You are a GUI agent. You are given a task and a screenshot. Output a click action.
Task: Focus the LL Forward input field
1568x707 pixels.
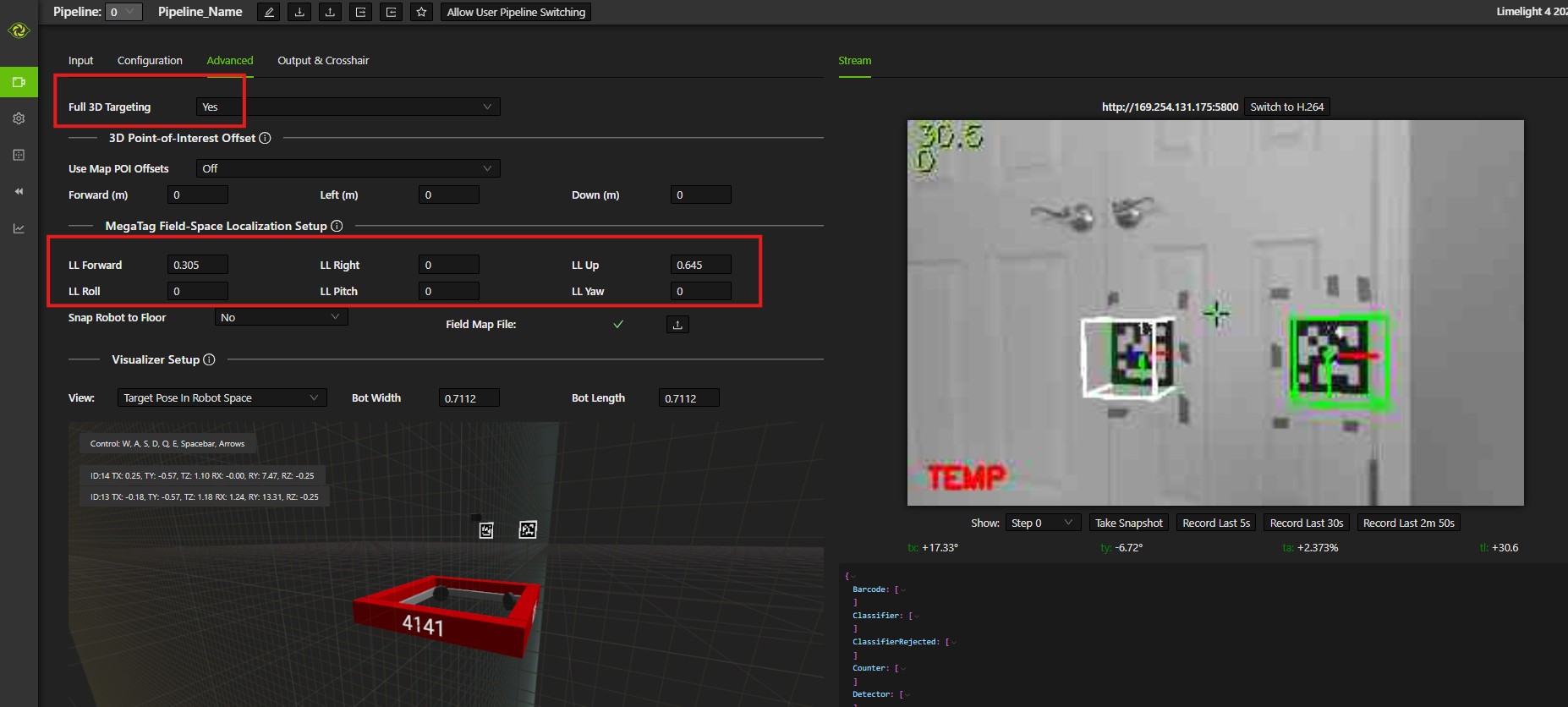click(198, 265)
